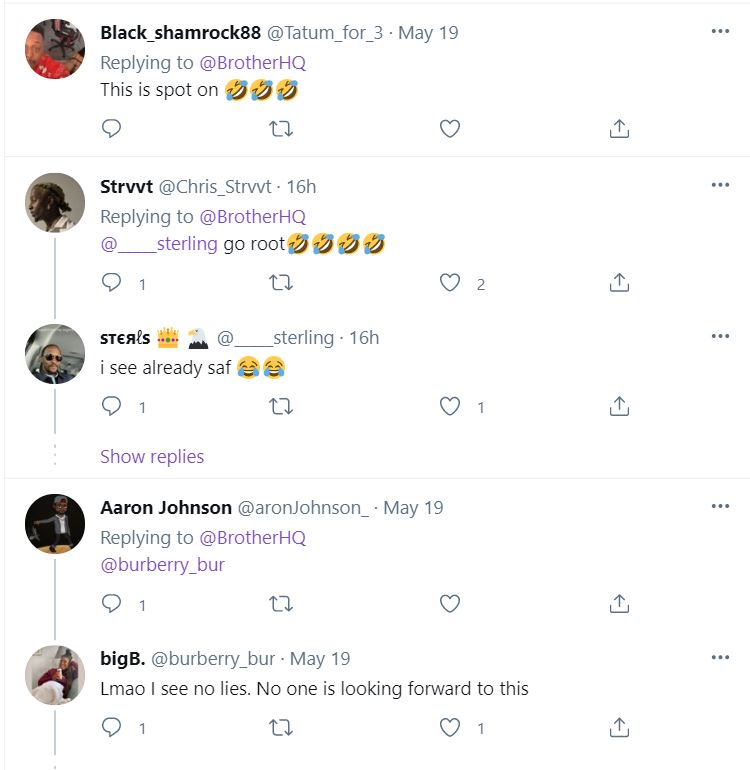Reply to Black_shamrock88's tweet
The width and height of the screenshot is (750, 770).
point(112,128)
